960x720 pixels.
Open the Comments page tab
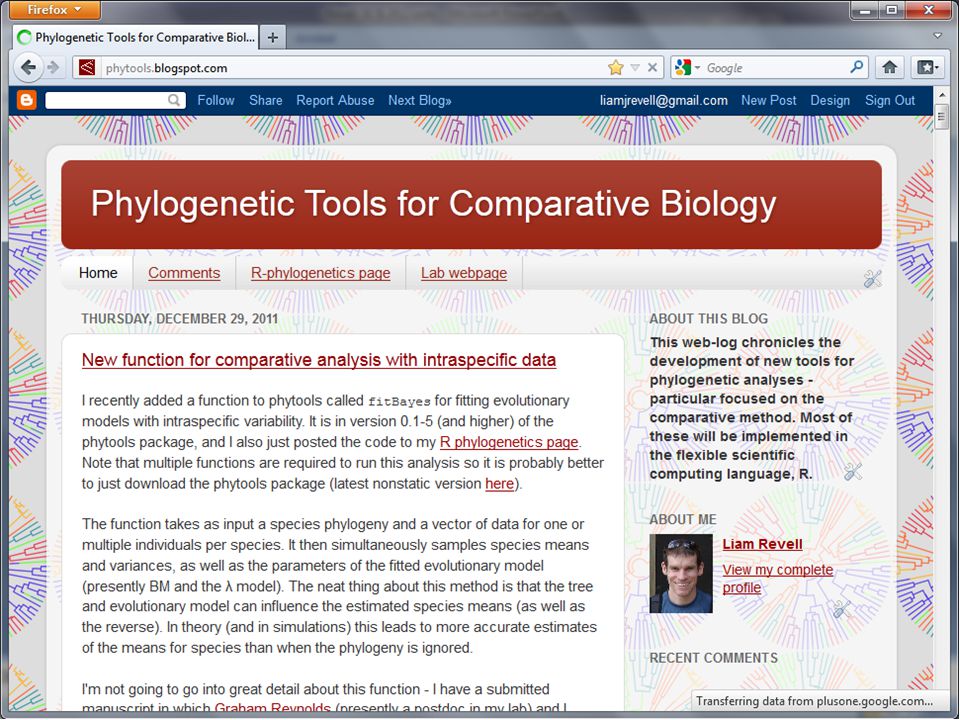(184, 273)
